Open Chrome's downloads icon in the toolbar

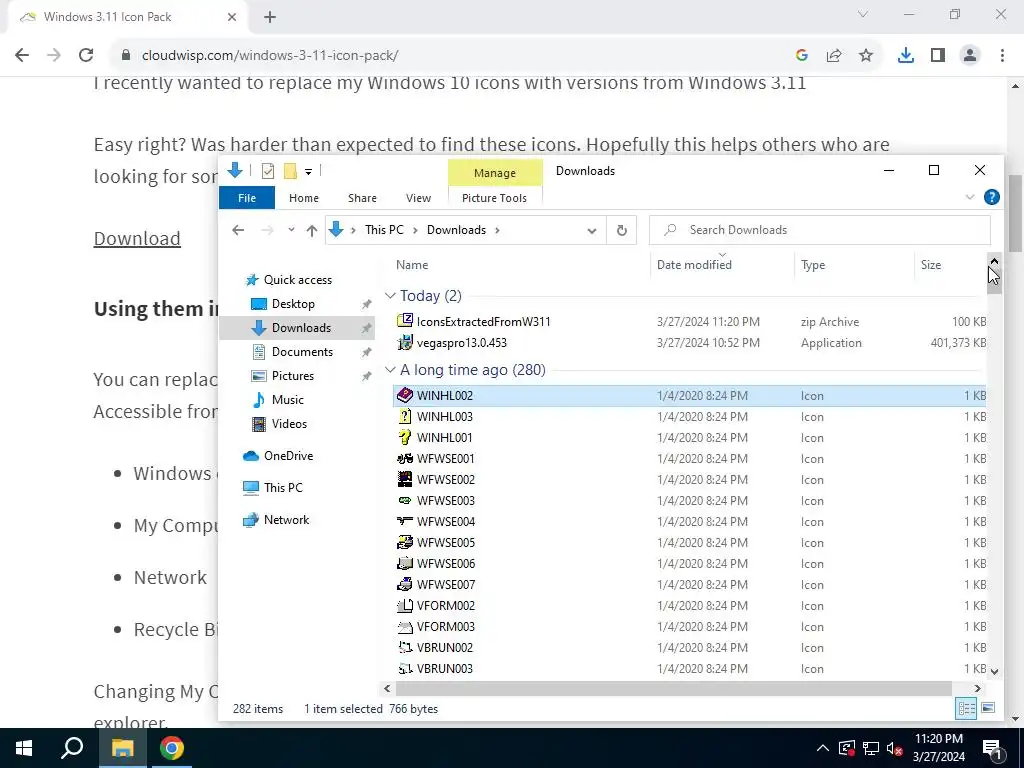[x=906, y=56]
